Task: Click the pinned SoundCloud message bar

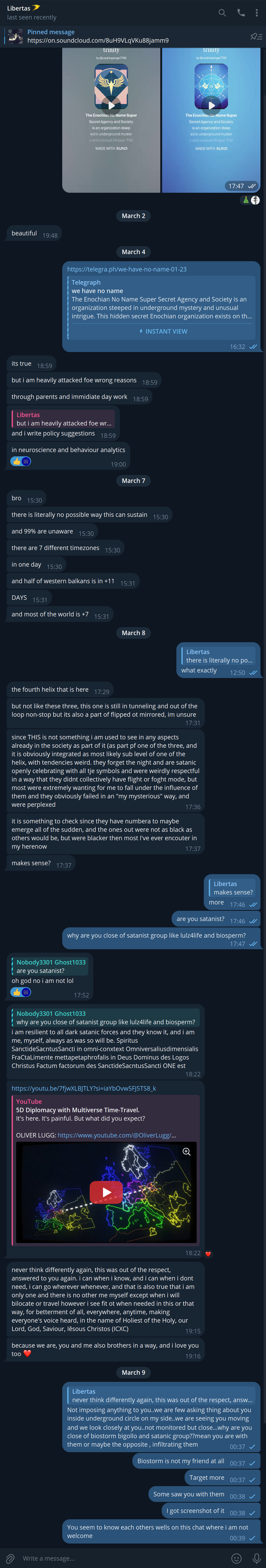Action: tap(122, 37)
